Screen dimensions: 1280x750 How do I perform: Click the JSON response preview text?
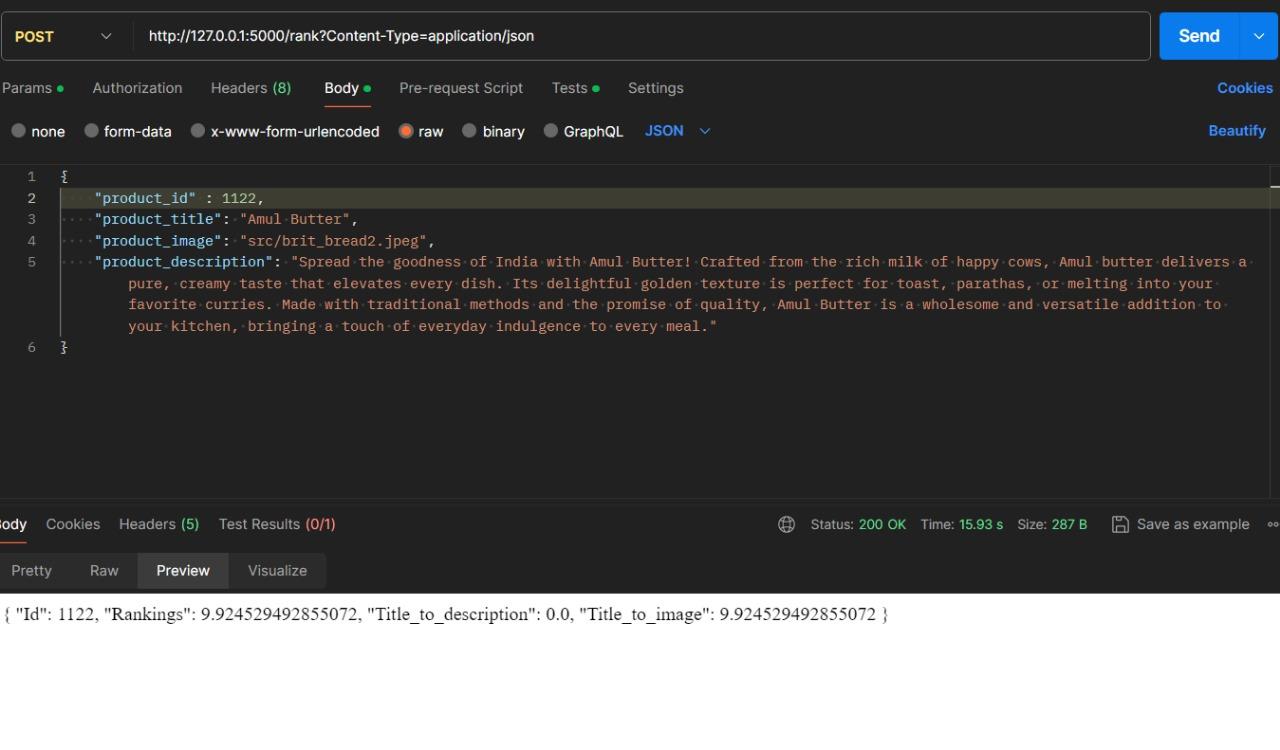(446, 614)
